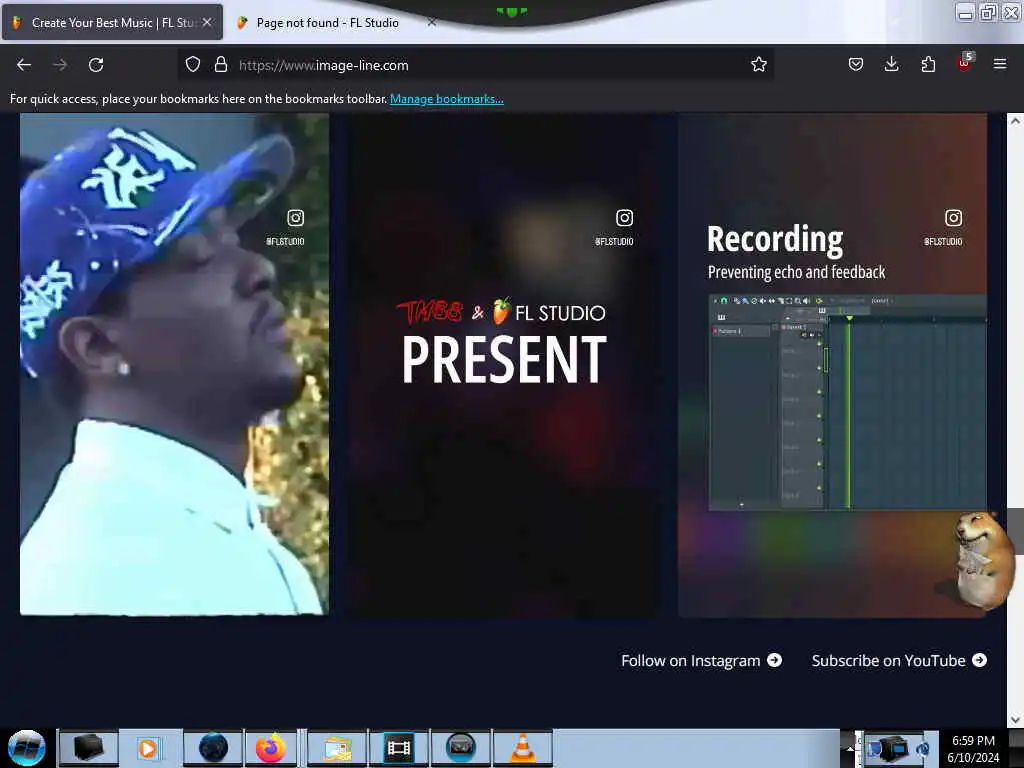Click the page scrollbar down arrow
The height and width of the screenshot is (768, 1024).
tap(1015, 720)
